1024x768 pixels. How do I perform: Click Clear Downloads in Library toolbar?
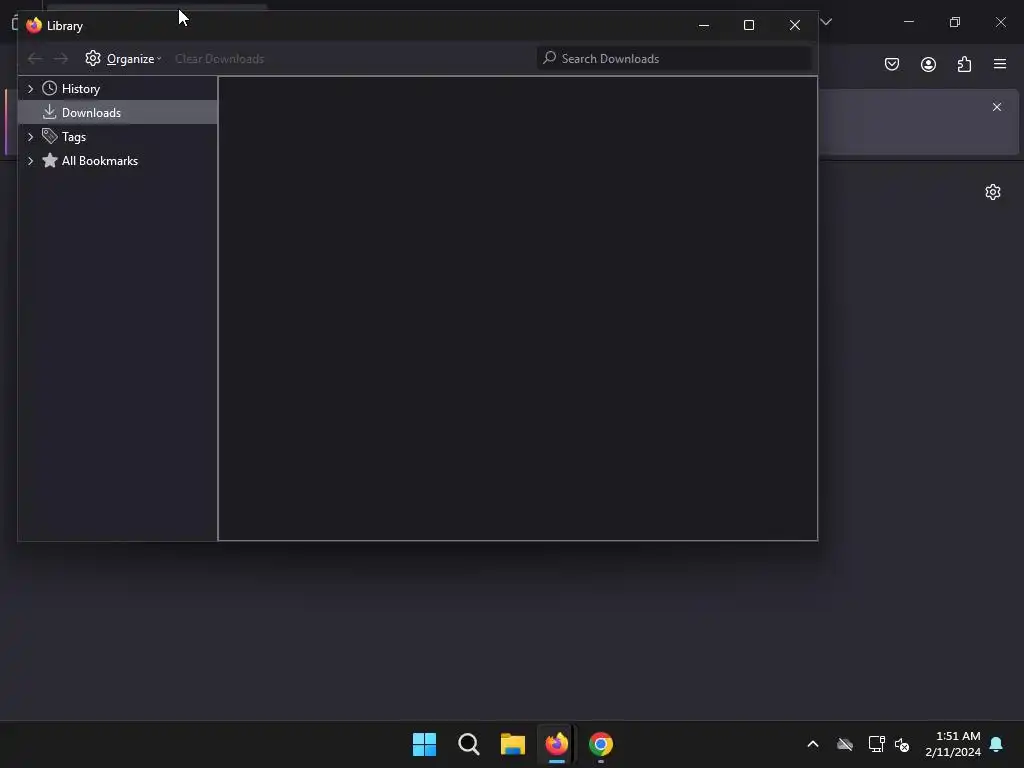(x=219, y=59)
